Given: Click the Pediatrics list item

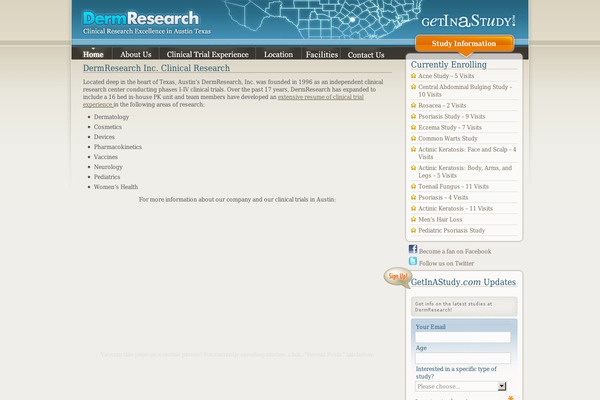Looking at the screenshot, I should [107, 177].
